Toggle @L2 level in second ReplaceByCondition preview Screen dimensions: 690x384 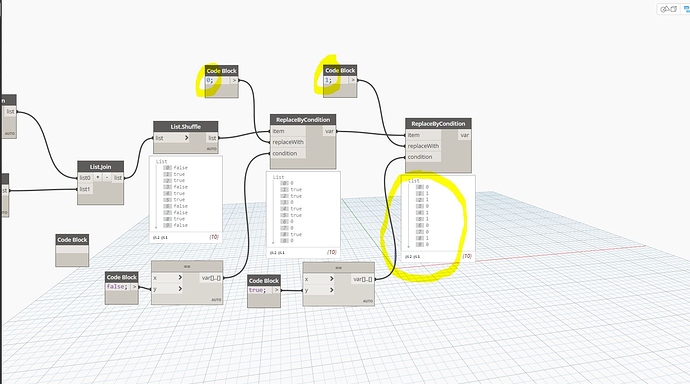(409, 256)
